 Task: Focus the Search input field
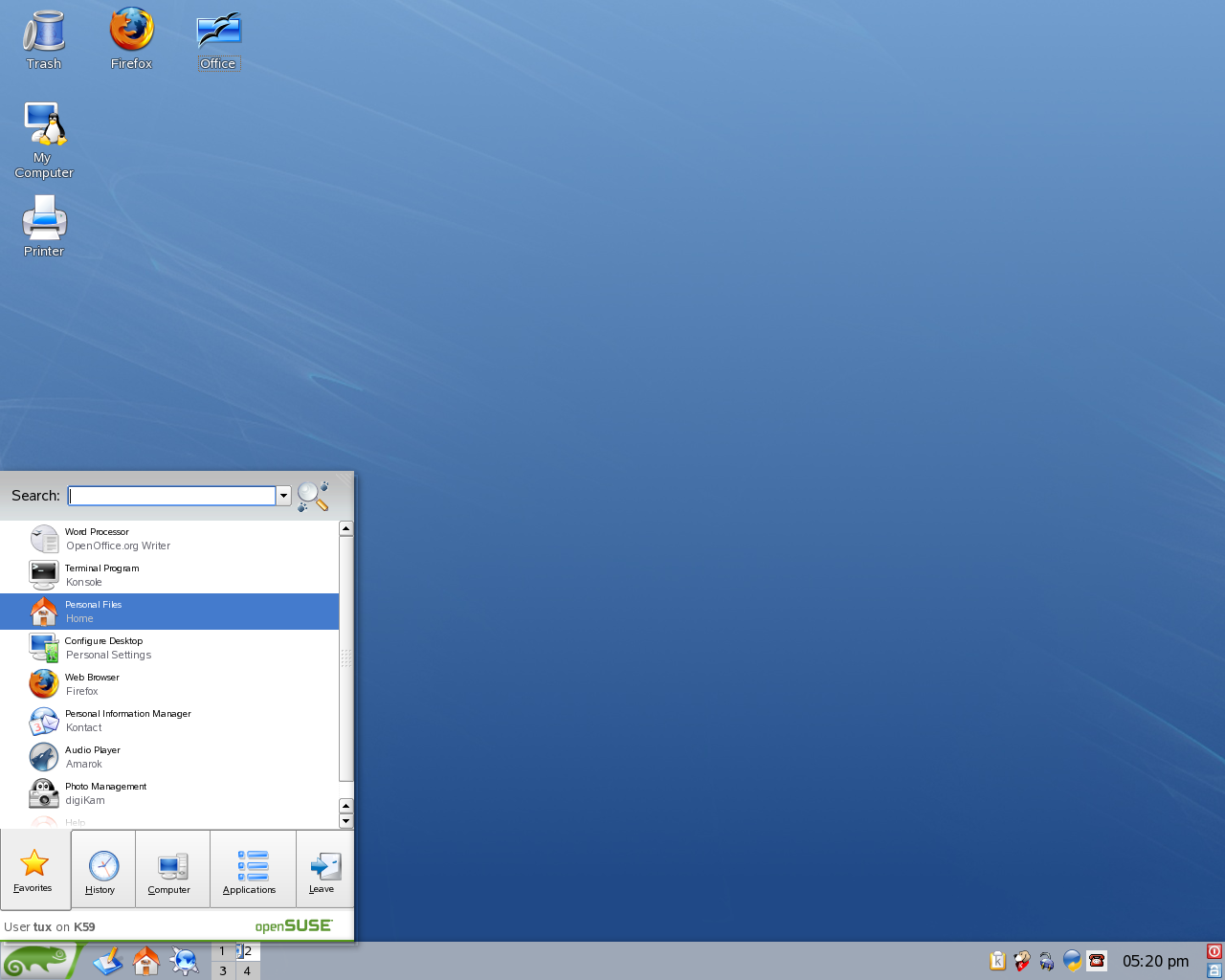(172, 496)
